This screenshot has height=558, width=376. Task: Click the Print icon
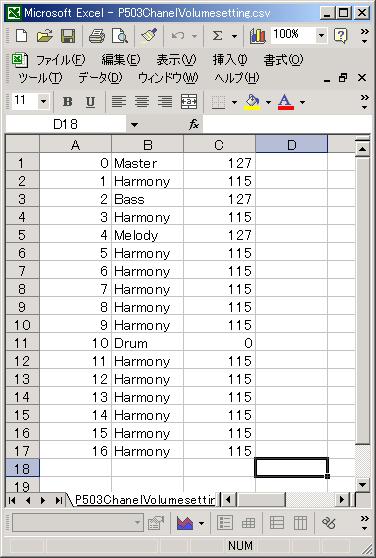[96, 36]
